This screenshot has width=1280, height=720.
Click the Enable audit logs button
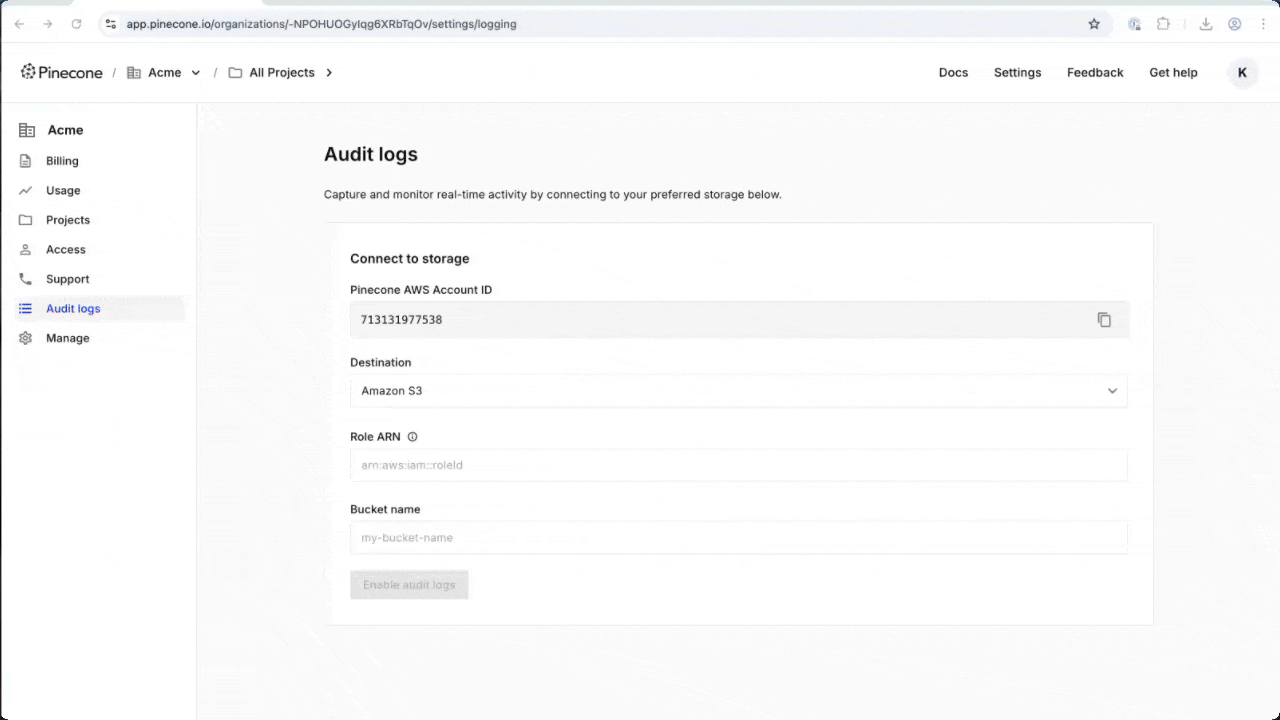409,585
